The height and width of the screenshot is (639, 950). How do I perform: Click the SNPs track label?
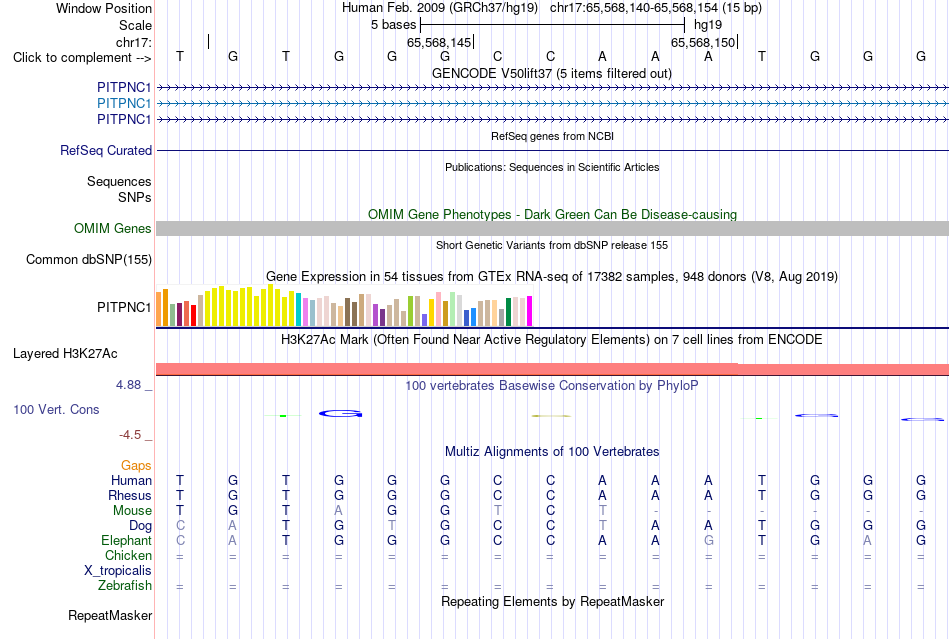click(135, 197)
